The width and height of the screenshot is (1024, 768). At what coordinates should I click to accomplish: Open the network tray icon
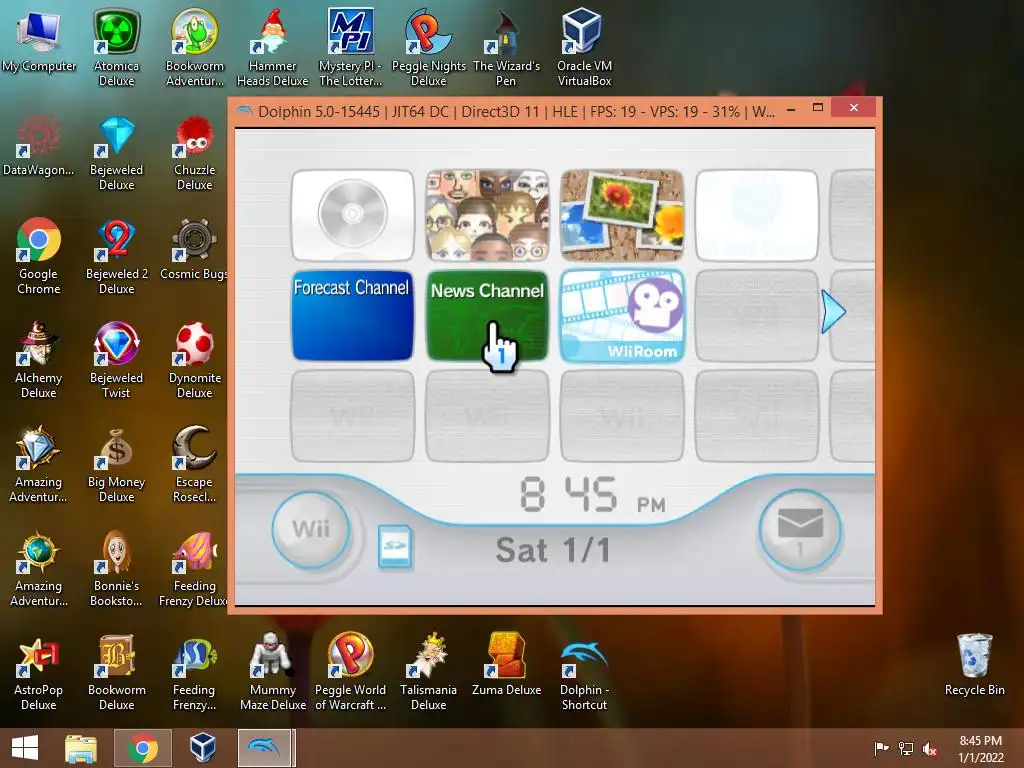click(906, 749)
